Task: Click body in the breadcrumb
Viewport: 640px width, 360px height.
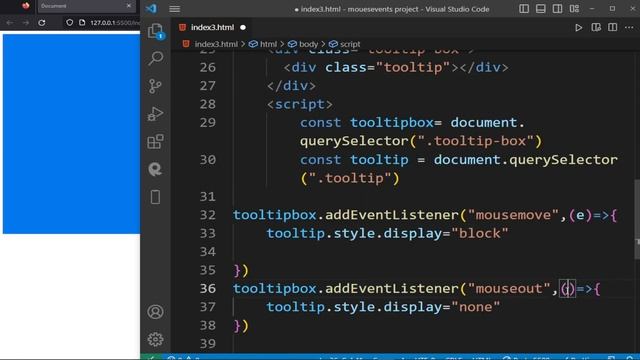Action: click(x=308, y=44)
